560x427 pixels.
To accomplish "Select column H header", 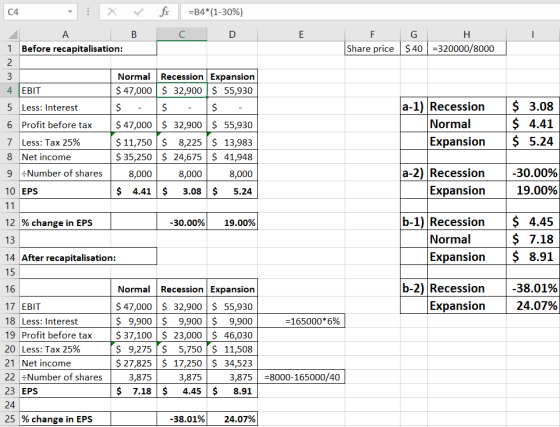I will 467,35.
